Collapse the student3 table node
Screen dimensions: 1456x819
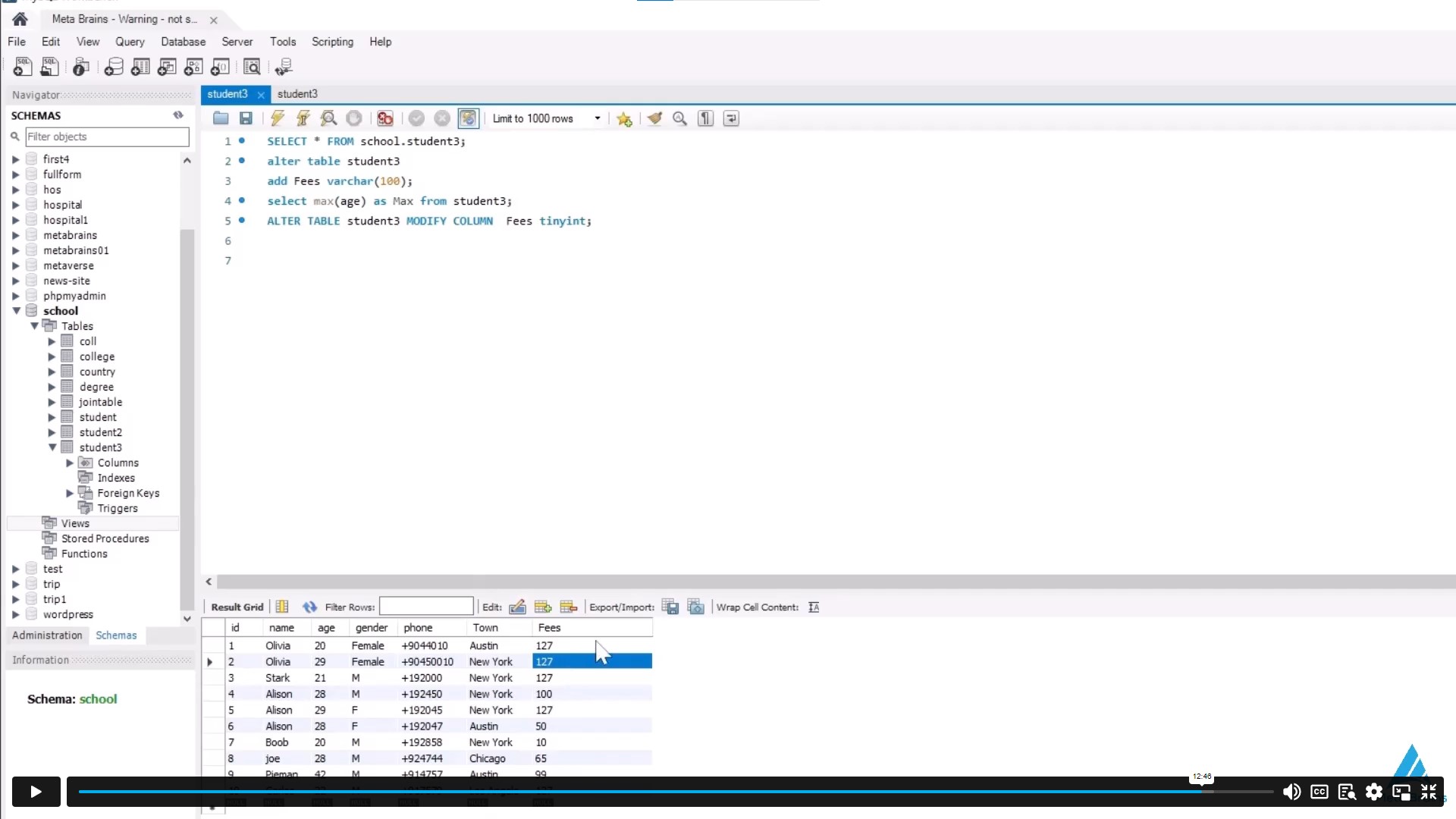click(52, 447)
